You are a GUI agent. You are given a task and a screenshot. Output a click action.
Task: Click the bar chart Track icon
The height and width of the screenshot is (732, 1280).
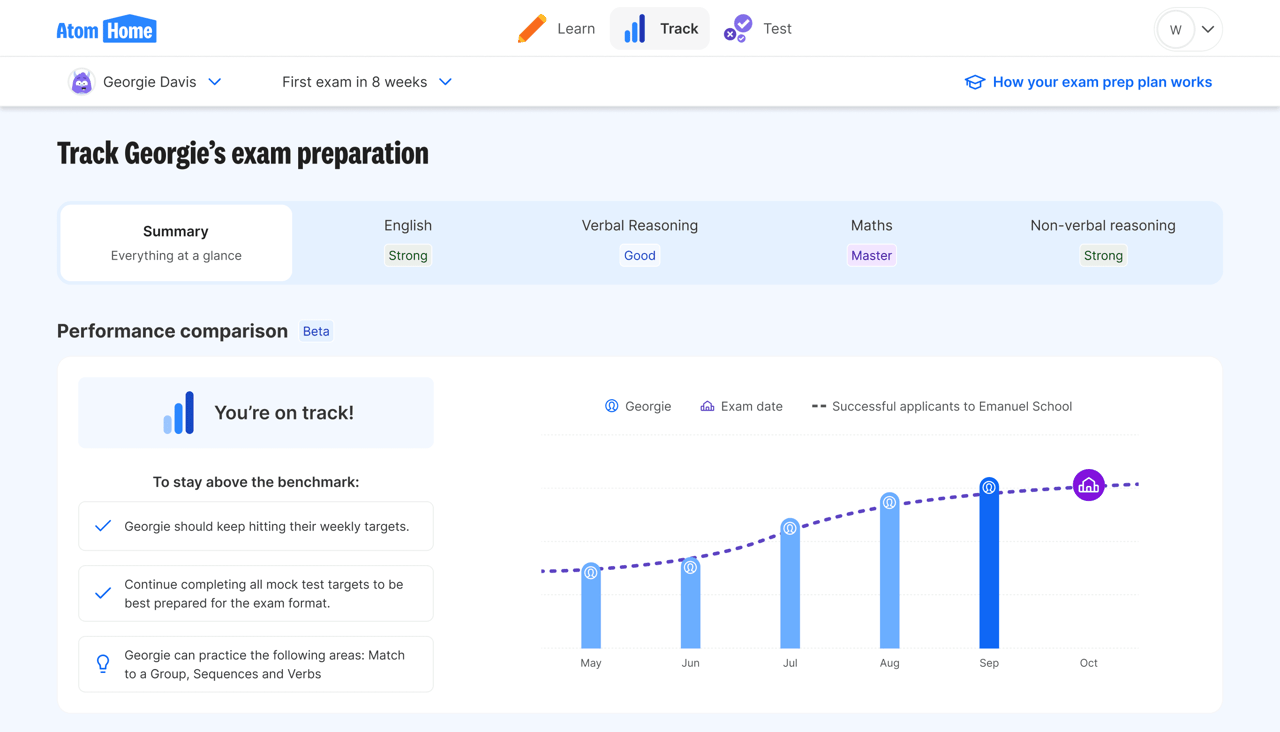(x=635, y=29)
